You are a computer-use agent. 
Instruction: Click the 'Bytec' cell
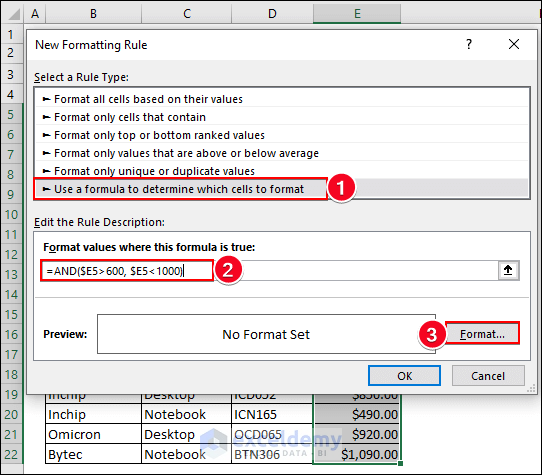click(93, 454)
